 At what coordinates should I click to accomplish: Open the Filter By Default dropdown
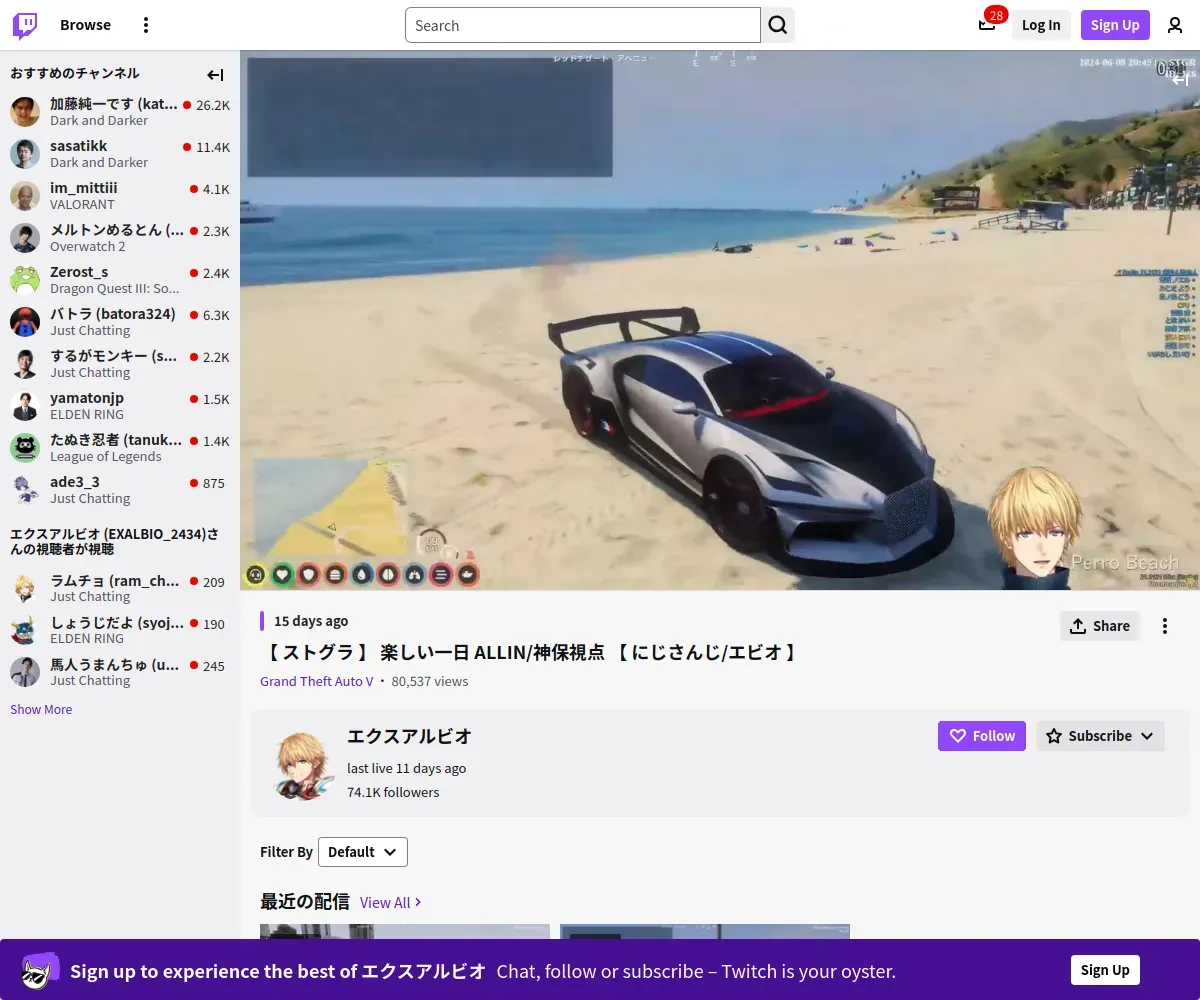363,852
